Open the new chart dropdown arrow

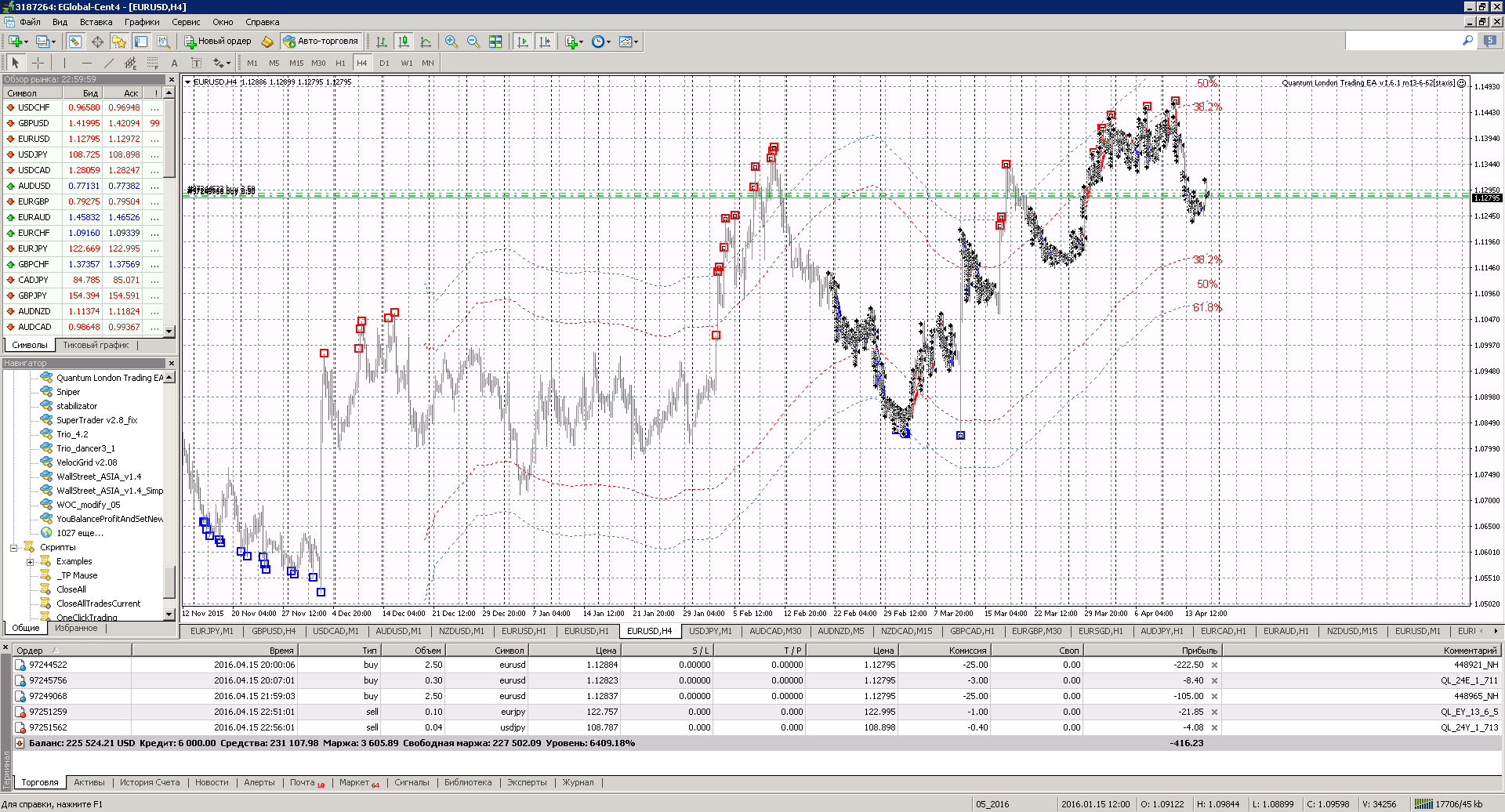pyautogui.click(x=26, y=42)
